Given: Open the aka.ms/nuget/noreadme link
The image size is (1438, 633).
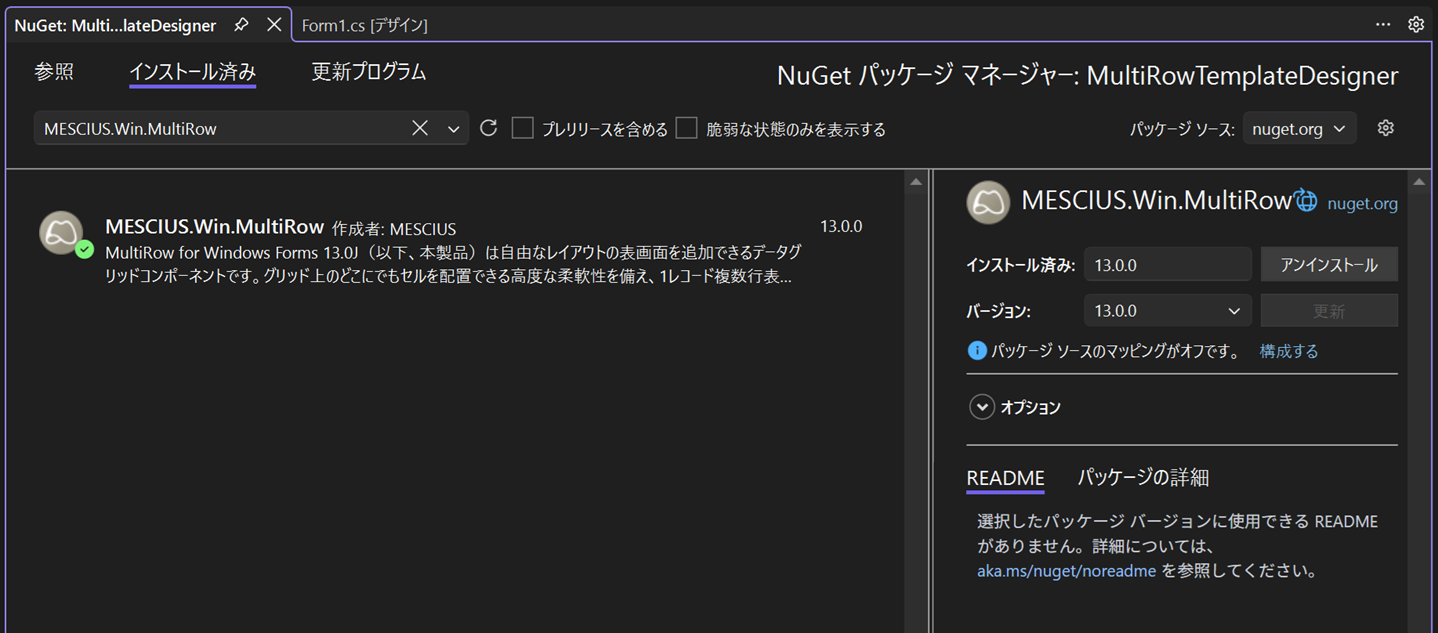Looking at the screenshot, I should click(x=1067, y=571).
